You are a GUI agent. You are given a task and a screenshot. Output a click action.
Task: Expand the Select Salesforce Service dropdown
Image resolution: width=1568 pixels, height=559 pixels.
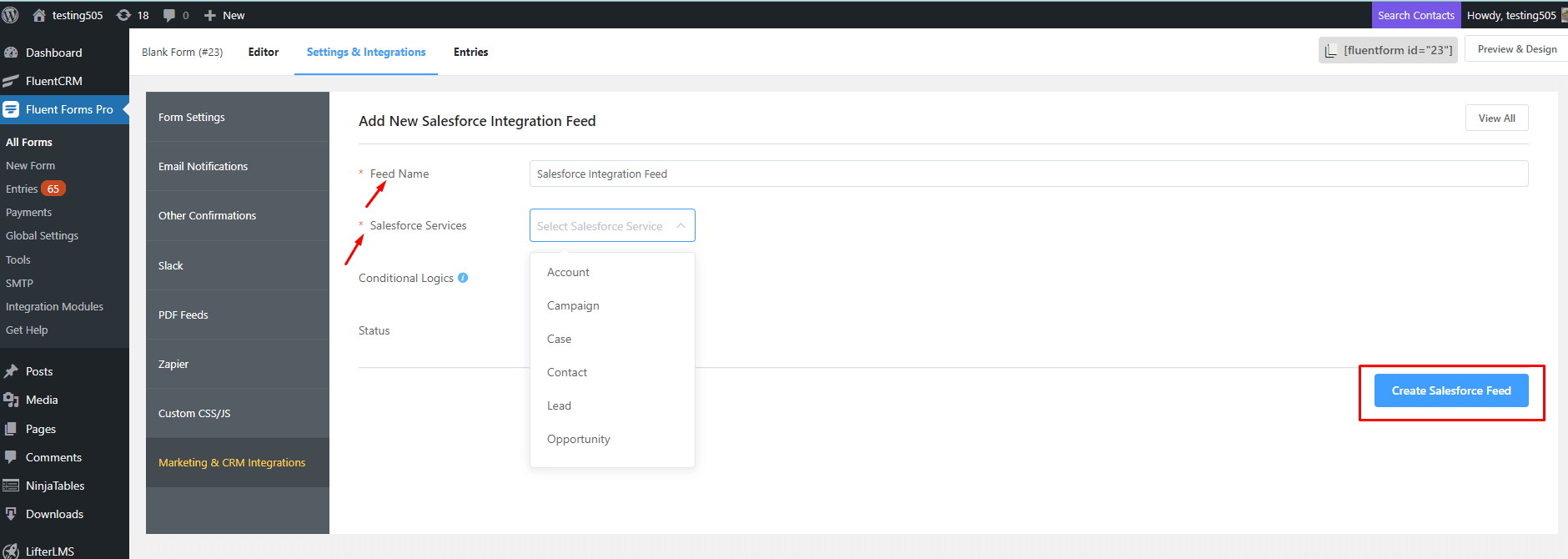612,225
